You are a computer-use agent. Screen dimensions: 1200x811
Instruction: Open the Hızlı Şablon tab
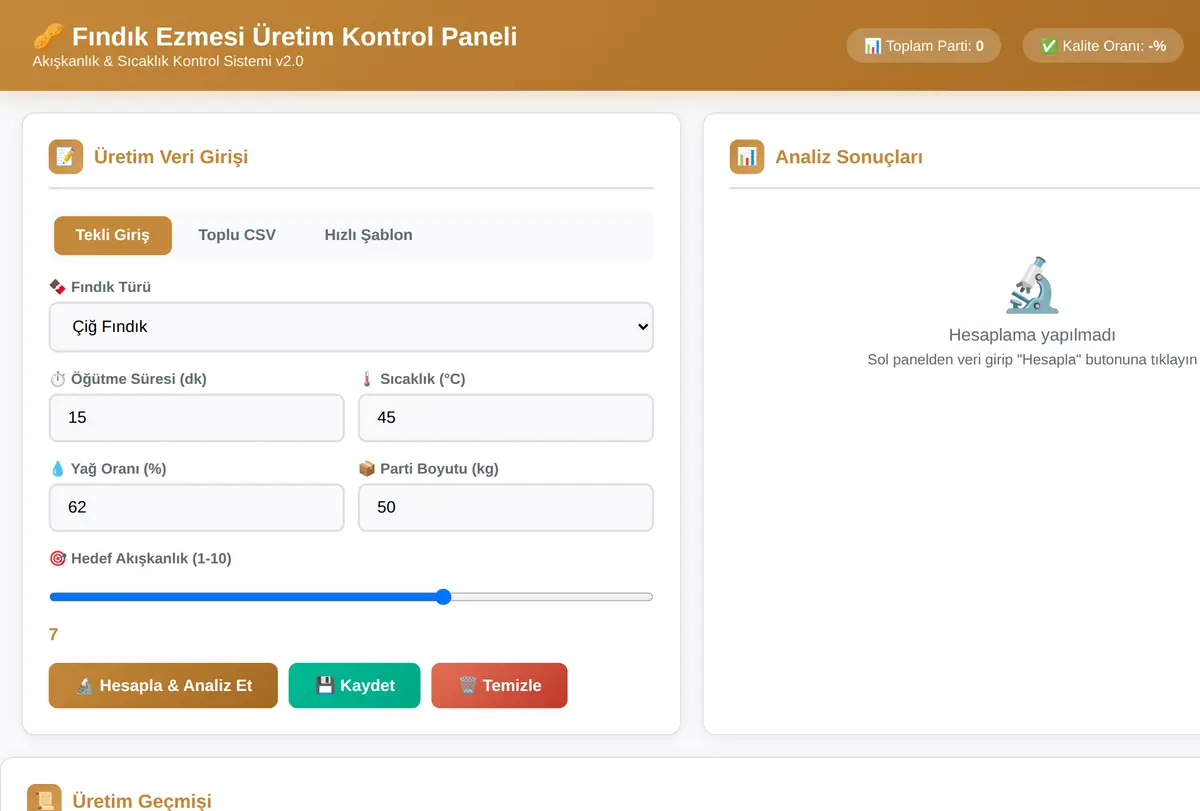pyautogui.click(x=368, y=235)
